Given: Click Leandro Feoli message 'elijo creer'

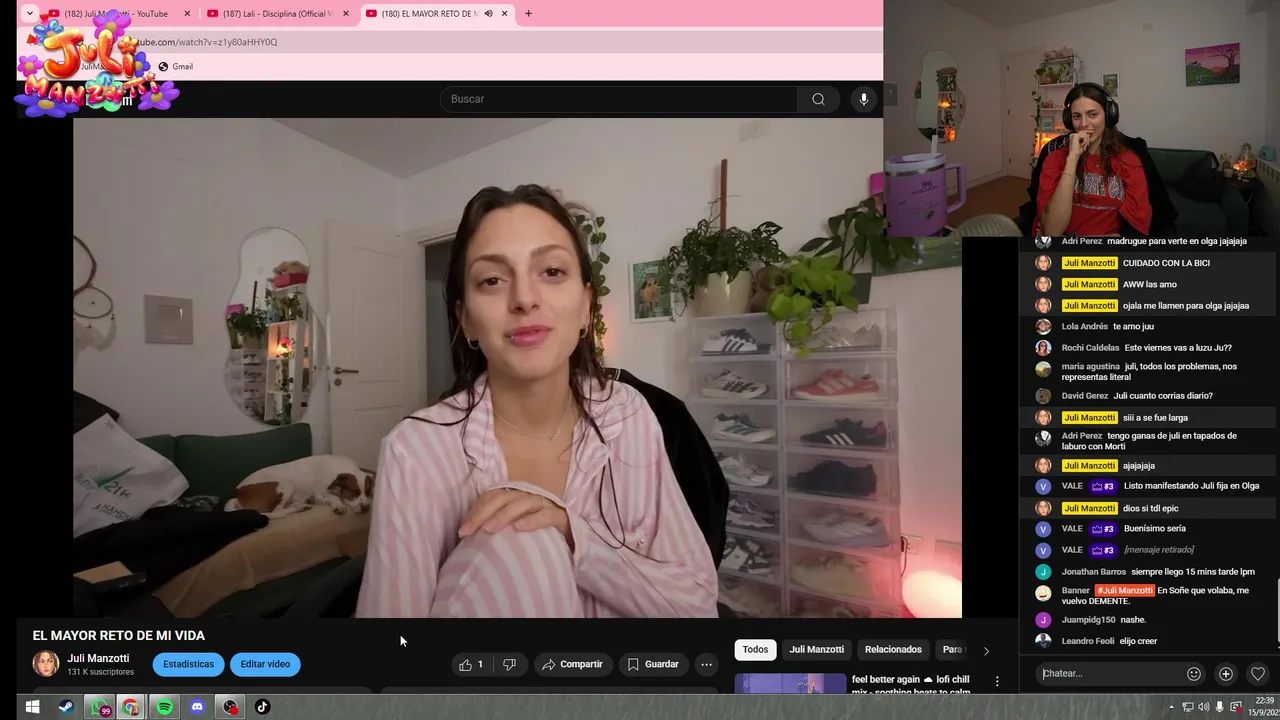Looking at the screenshot, I should tap(1138, 641).
